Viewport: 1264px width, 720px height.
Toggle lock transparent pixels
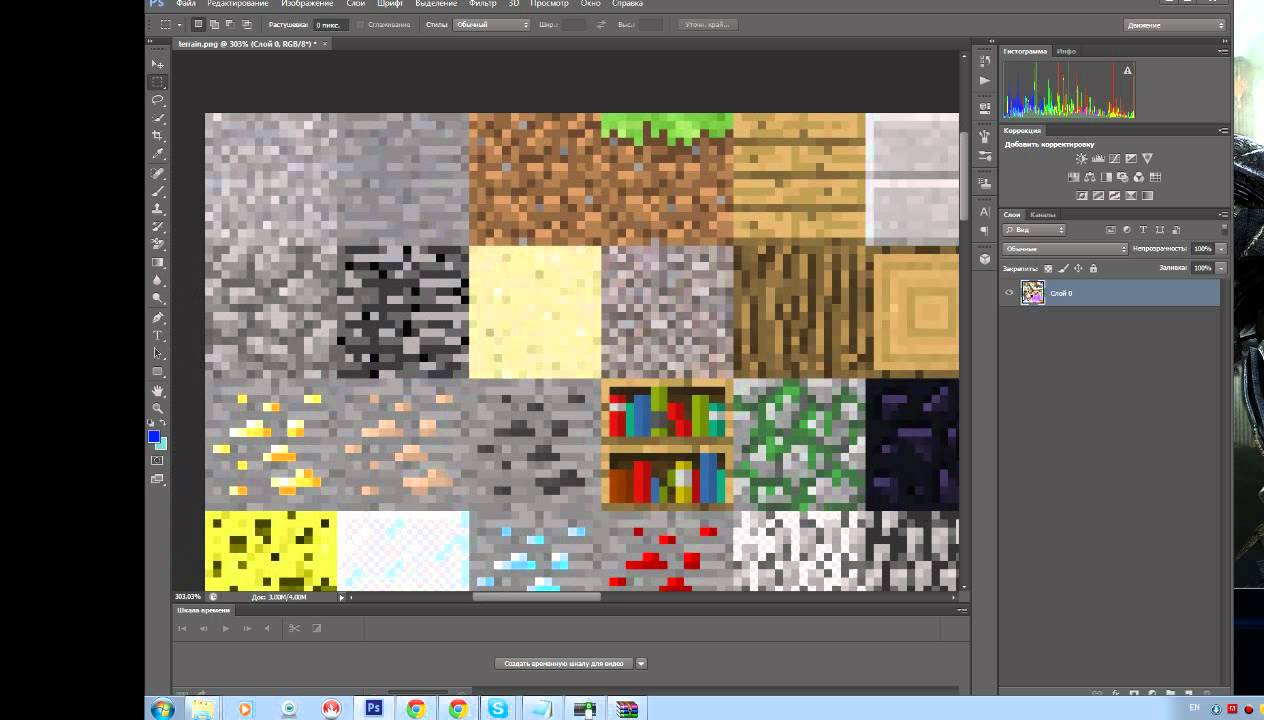click(1048, 268)
